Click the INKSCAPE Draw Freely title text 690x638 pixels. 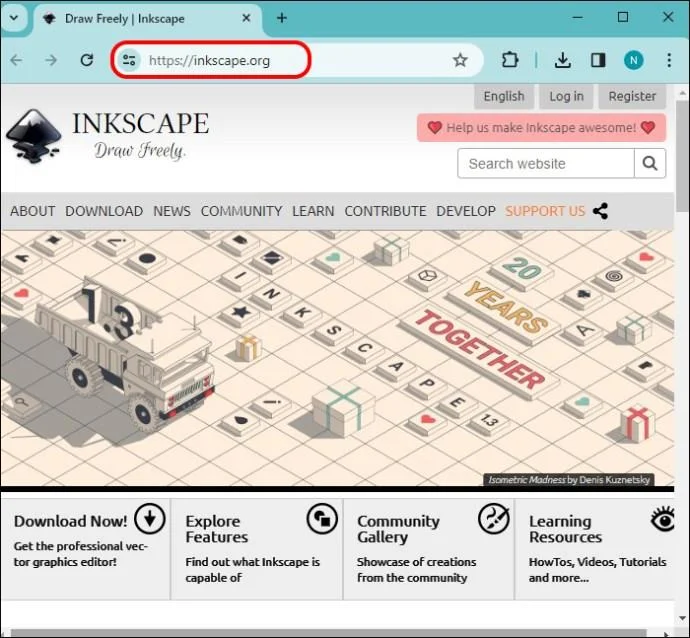tap(140, 136)
